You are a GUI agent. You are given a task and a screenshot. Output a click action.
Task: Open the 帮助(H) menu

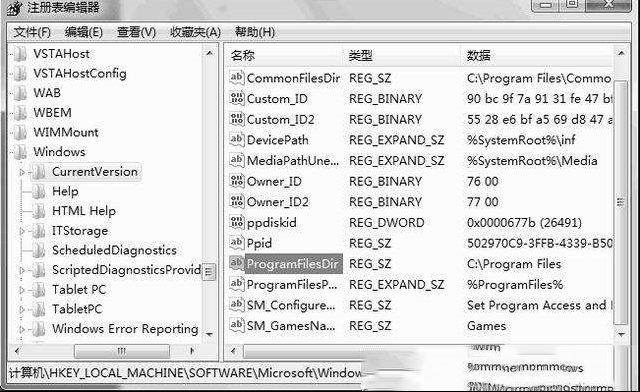point(255,32)
